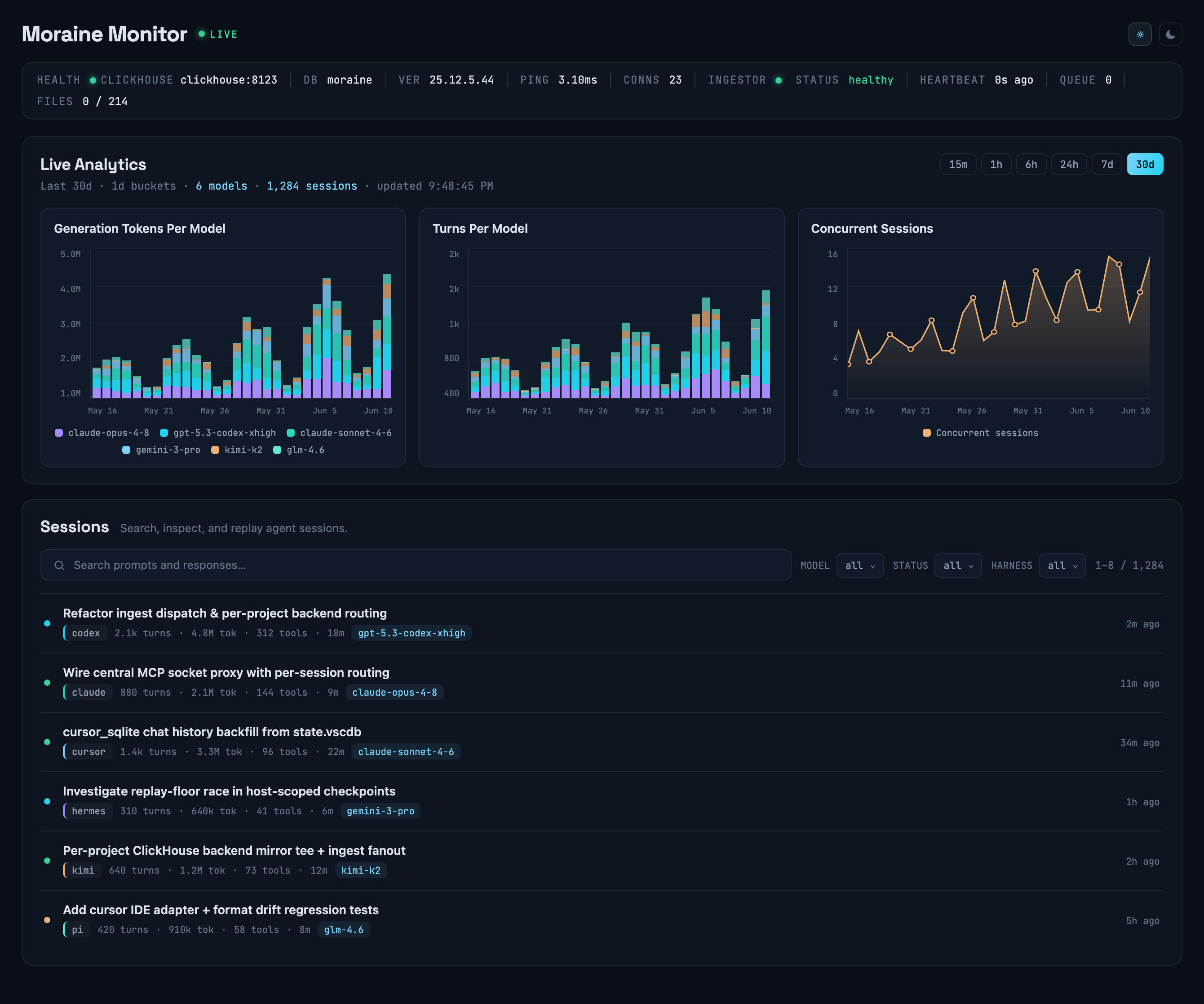Focus the search prompts and responses field
The image size is (1204, 1004).
416,565
